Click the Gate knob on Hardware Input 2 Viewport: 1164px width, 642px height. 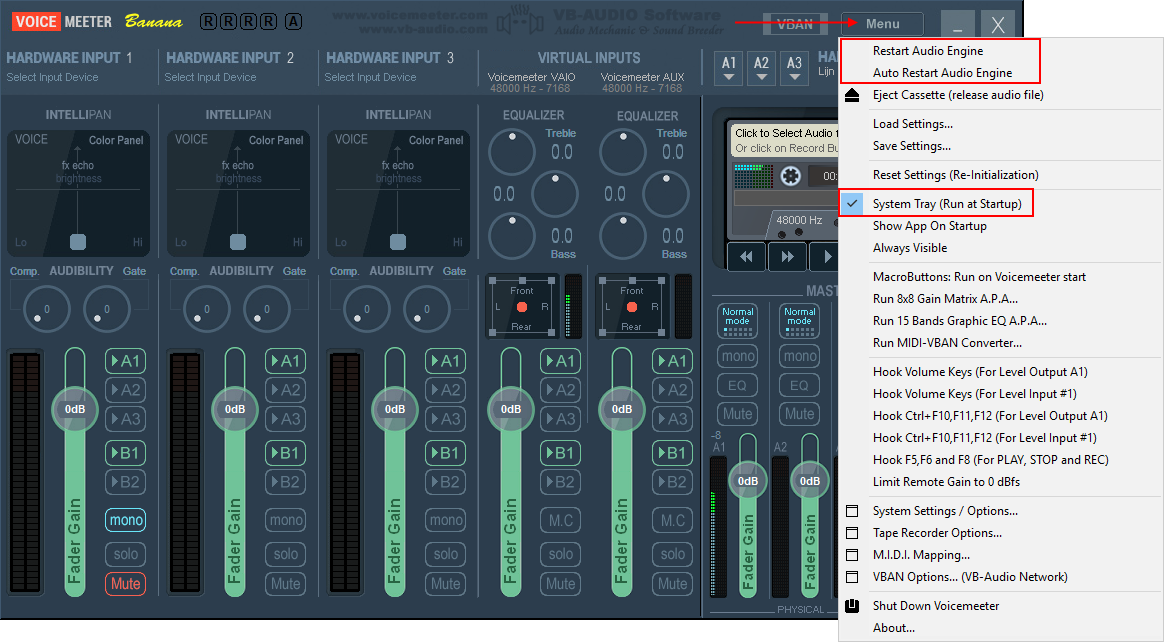pos(267,309)
